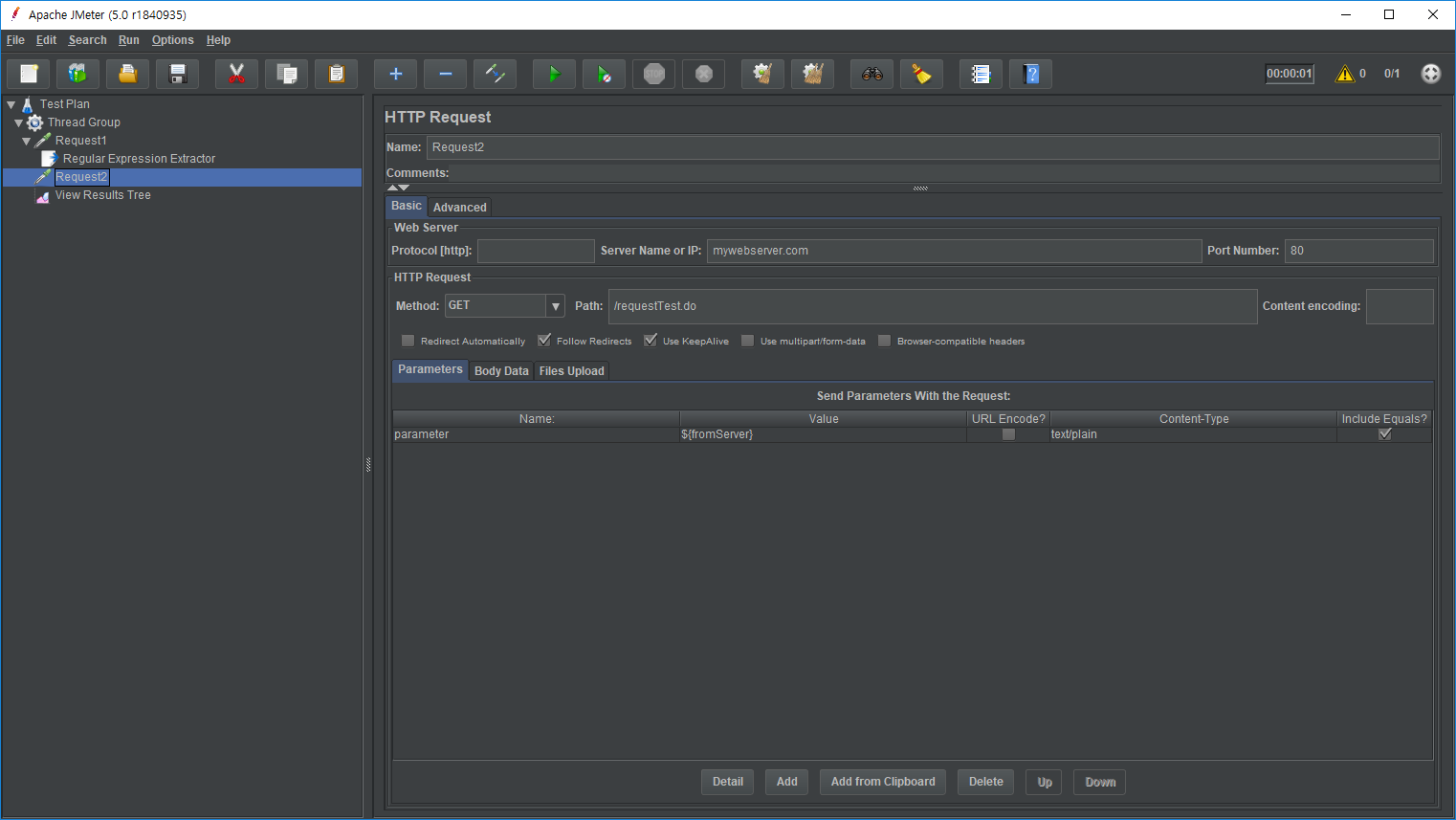This screenshot has height=820, width=1456.
Task: Select Regular Expression Extractor in tree
Action: [139, 159]
